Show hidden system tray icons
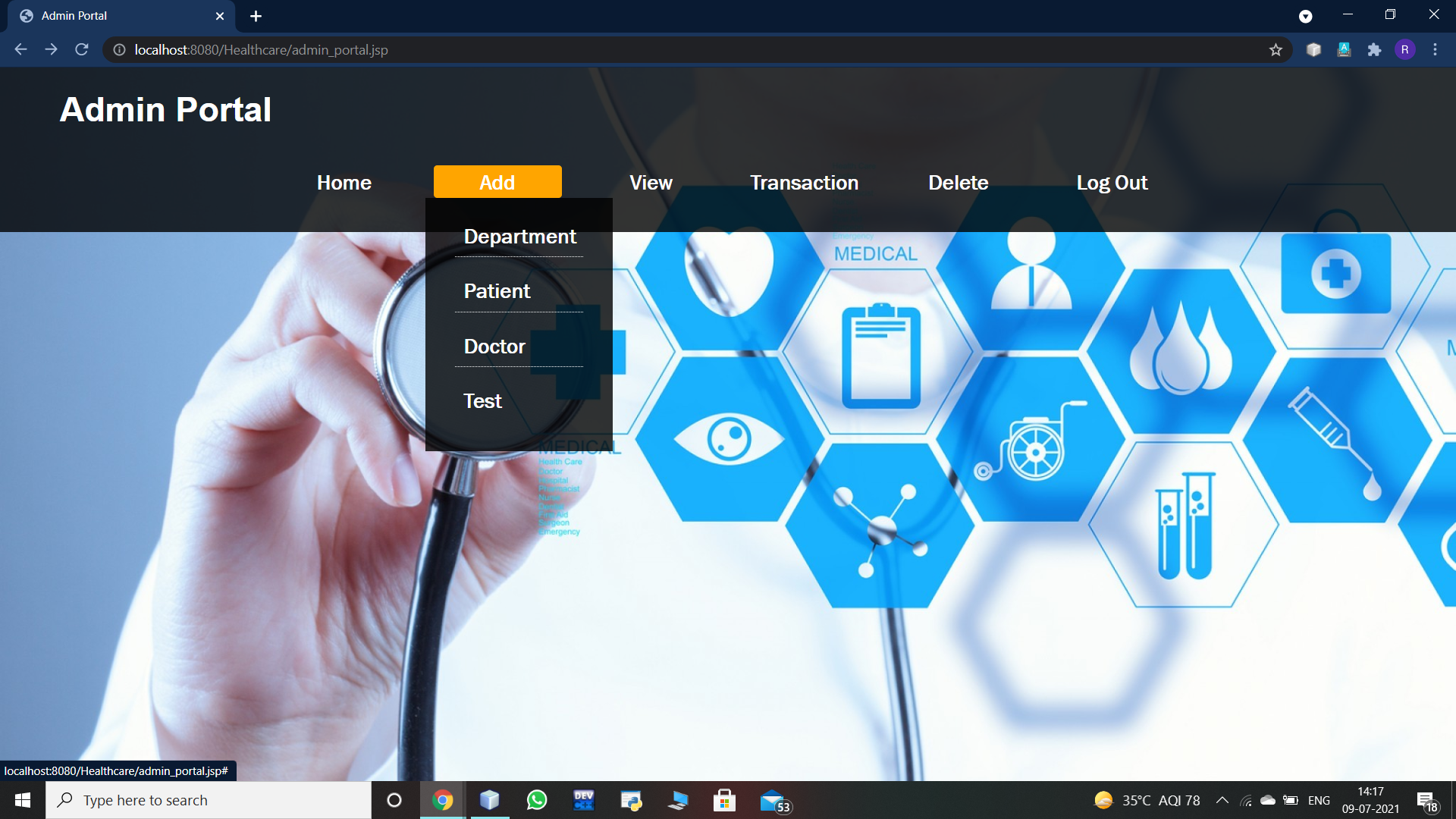This screenshot has height=819, width=1456. 1222,800
